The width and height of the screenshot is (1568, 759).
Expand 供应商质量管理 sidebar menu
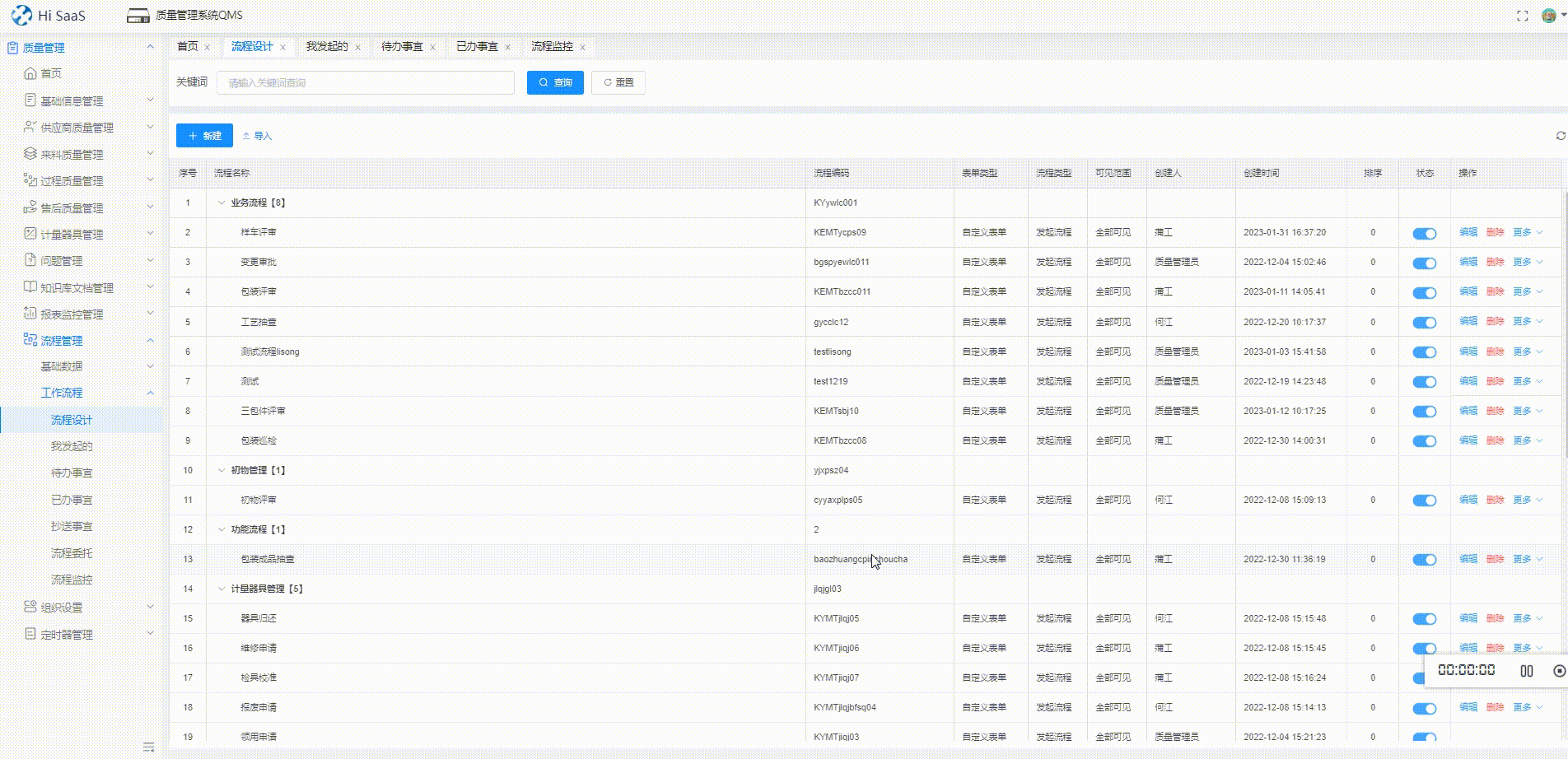(x=77, y=128)
